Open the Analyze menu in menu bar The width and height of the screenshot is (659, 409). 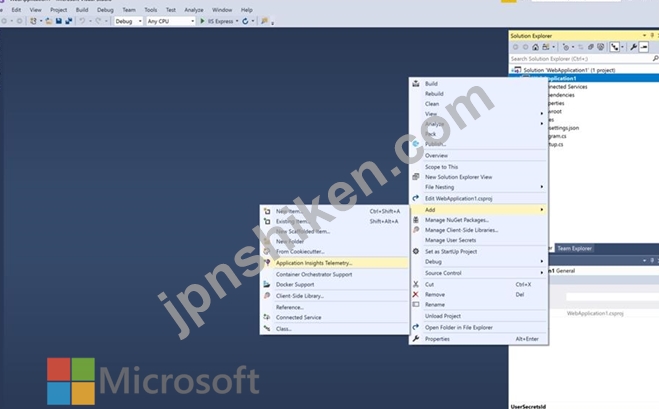click(194, 10)
